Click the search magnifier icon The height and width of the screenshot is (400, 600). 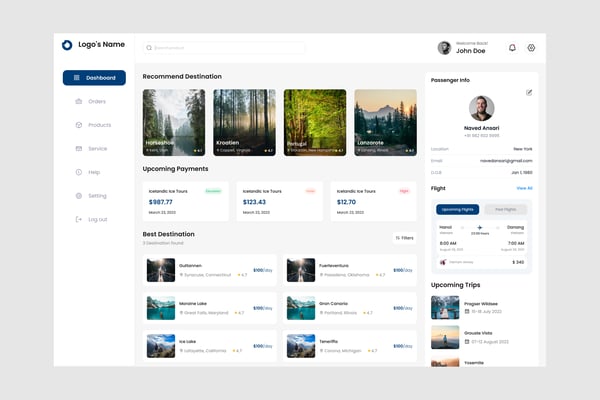[149, 48]
